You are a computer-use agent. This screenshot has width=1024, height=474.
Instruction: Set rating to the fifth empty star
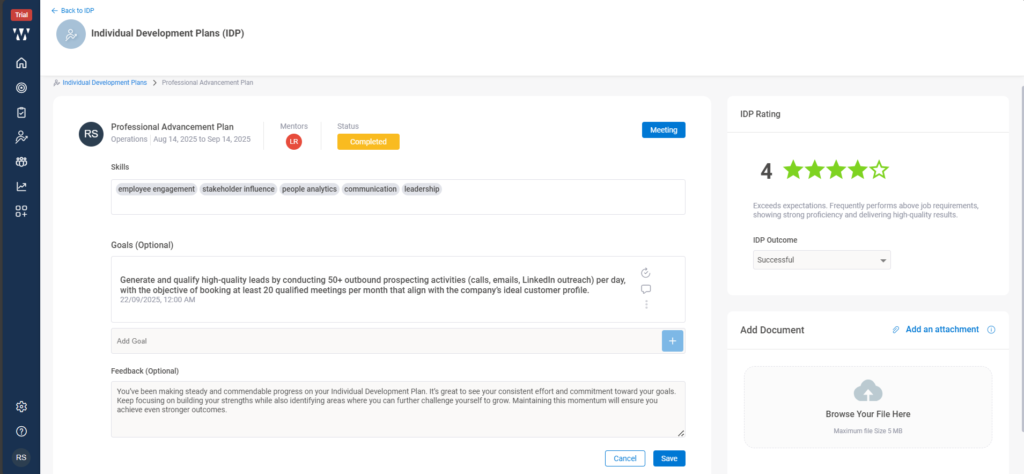pos(880,170)
